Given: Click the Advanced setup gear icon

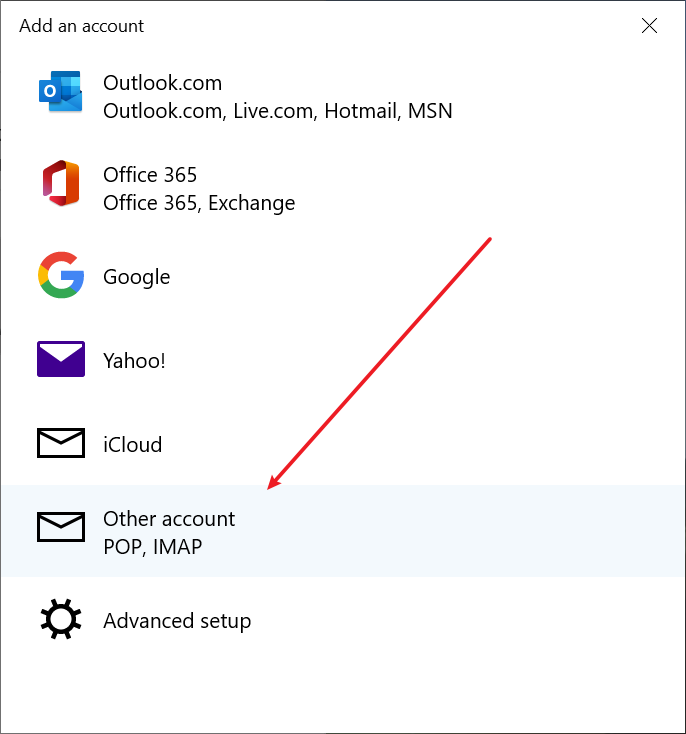Looking at the screenshot, I should (x=61, y=619).
